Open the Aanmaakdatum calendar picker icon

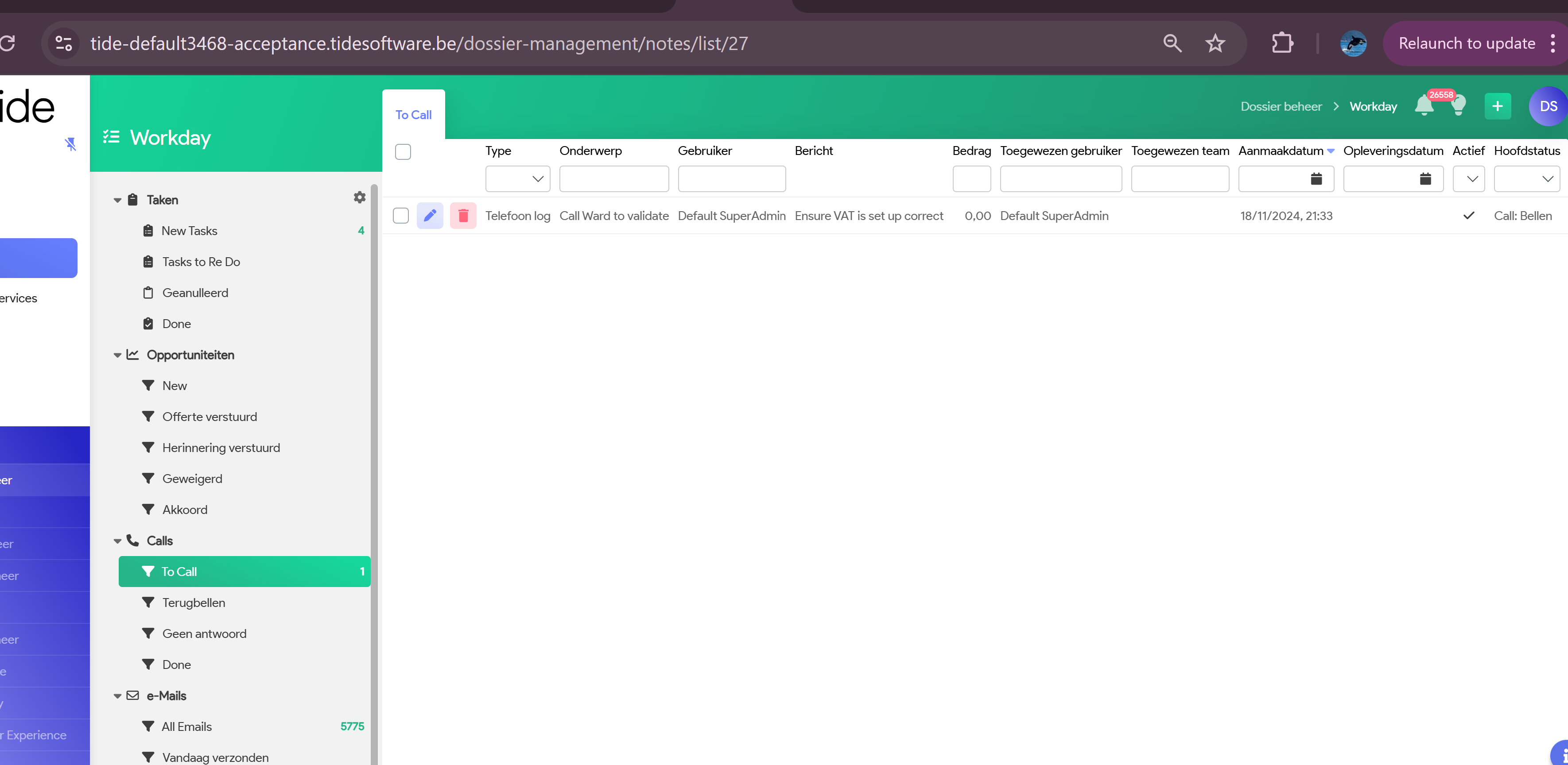click(1316, 179)
